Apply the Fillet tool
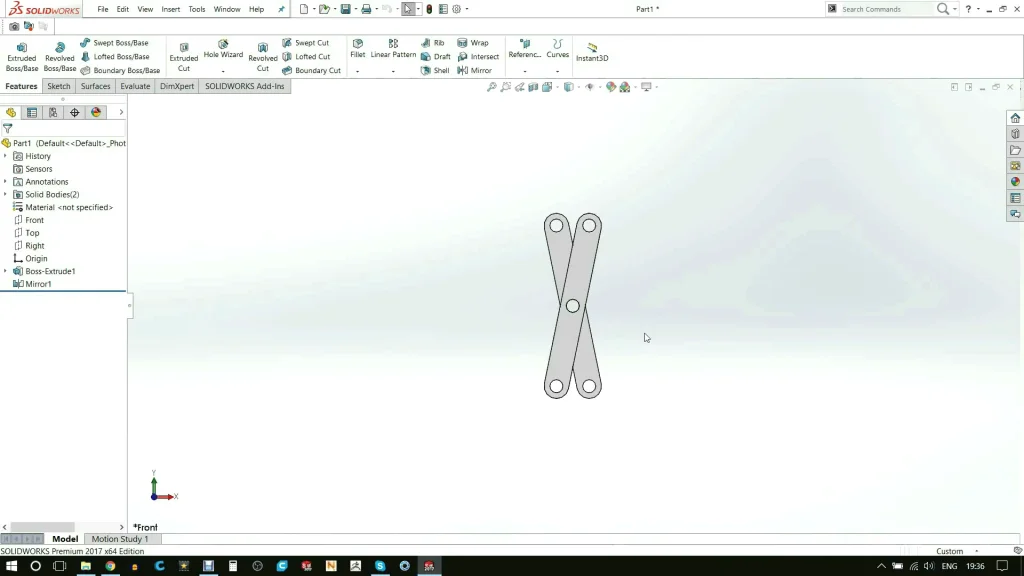This screenshot has width=1024, height=576. click(357, 48)
